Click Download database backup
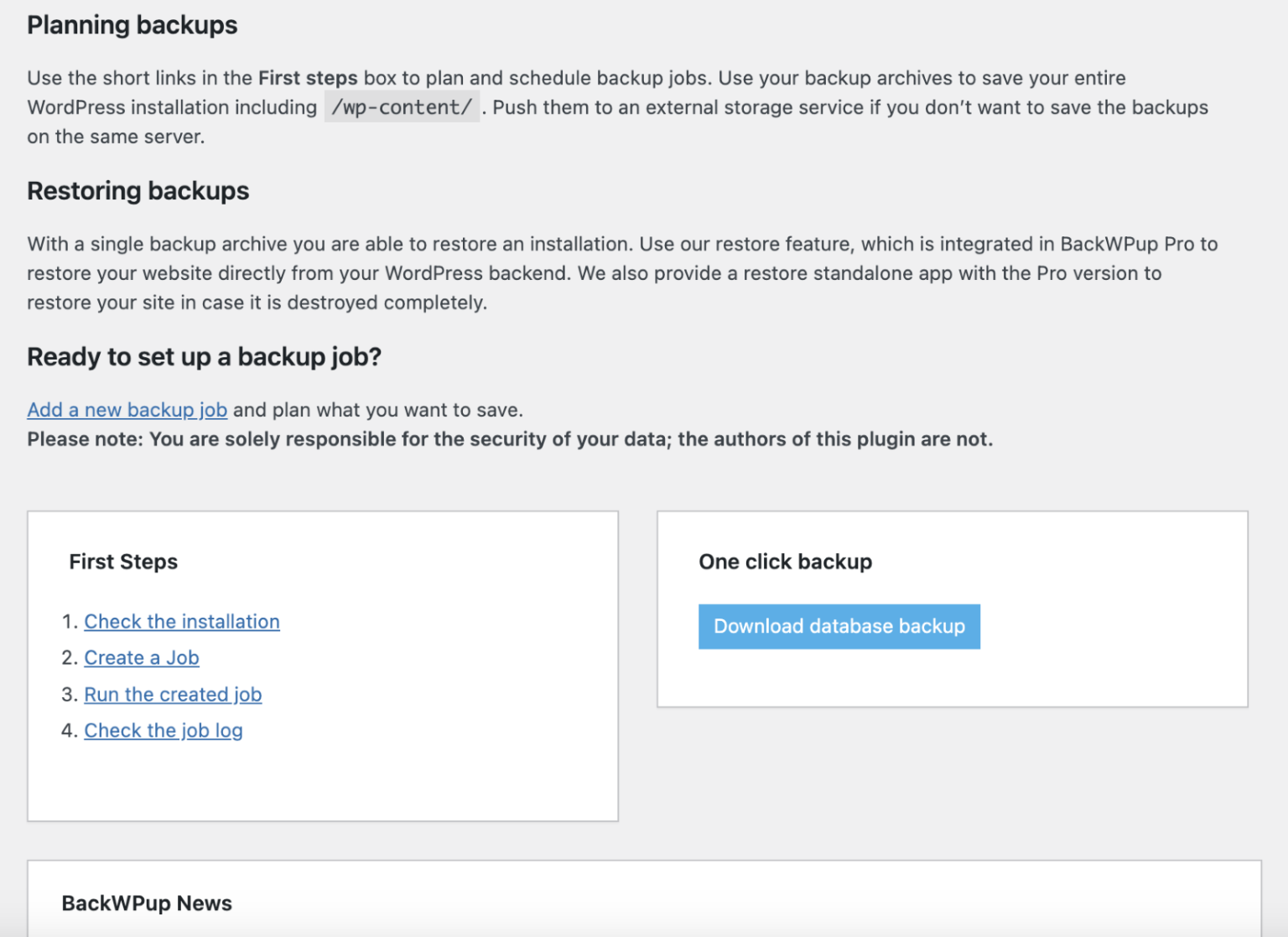The height and width of the screenshot is (937, 1288). pyautogui.click(x=839, y=626)
